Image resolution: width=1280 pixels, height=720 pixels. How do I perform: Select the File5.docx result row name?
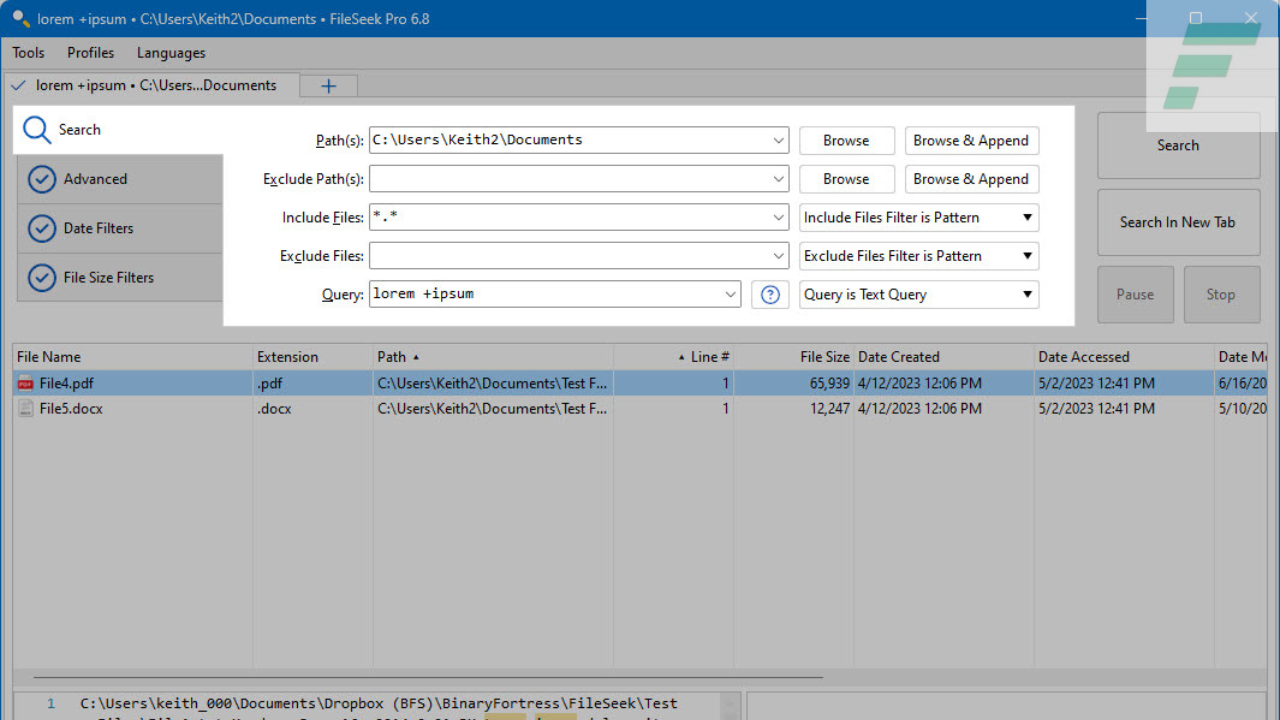tap(71, 408)
